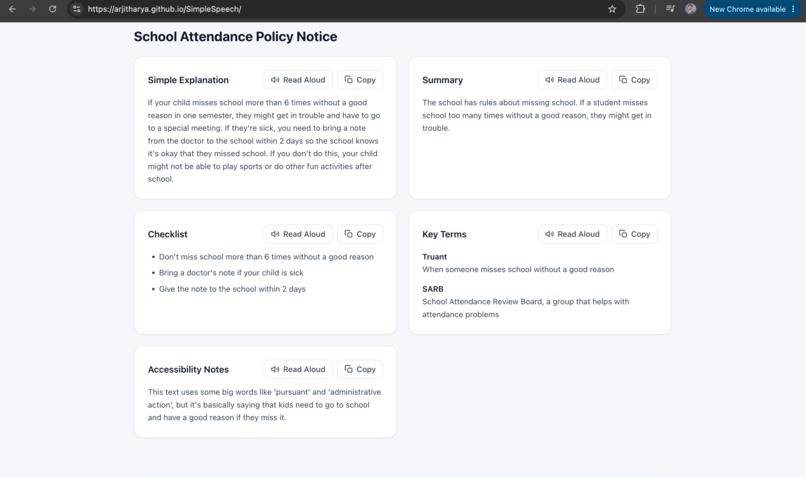Open the Chrome profile avatar

[x=690, y=9]
